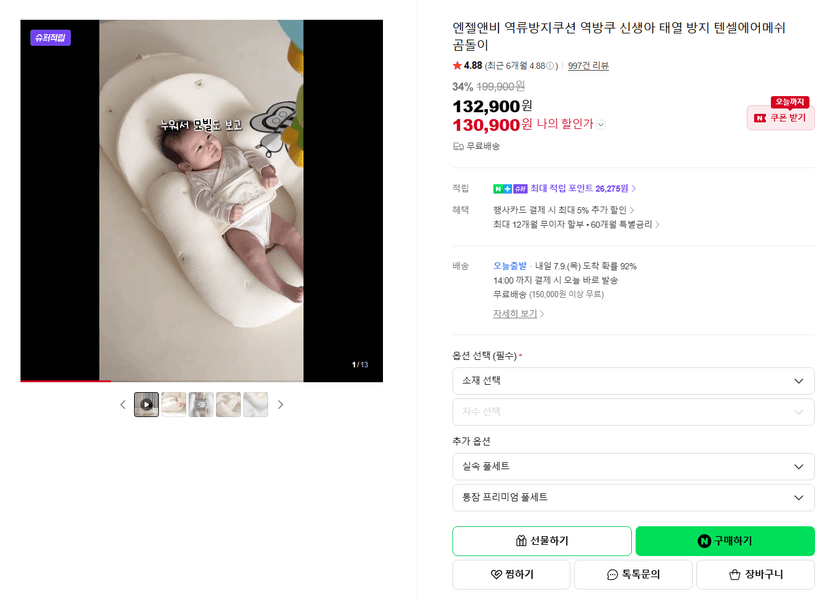Show previous thumbnails with left arrow
This screenshot has height=600, width=828.
coord(123,405)
